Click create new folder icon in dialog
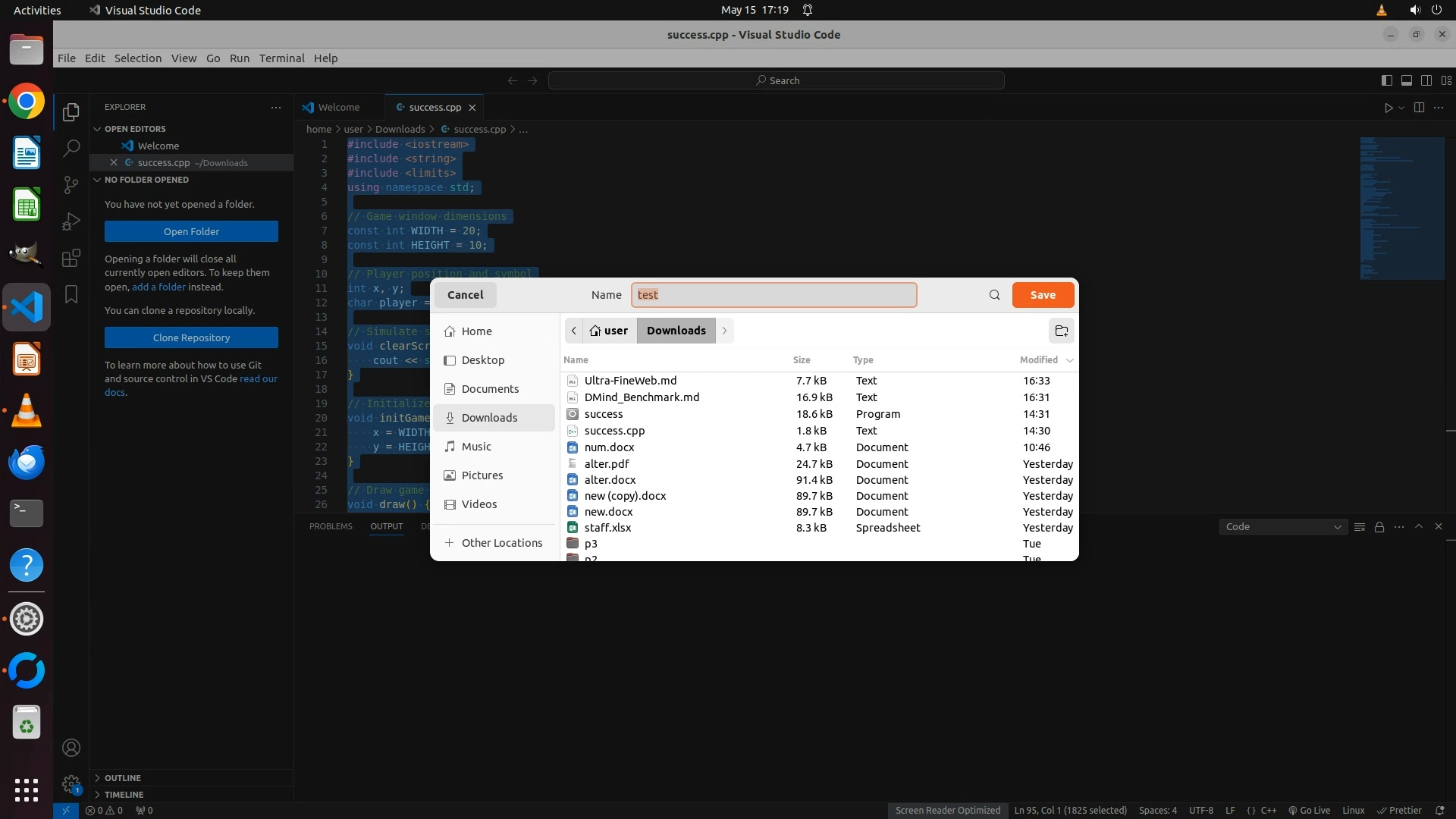 1061,331
